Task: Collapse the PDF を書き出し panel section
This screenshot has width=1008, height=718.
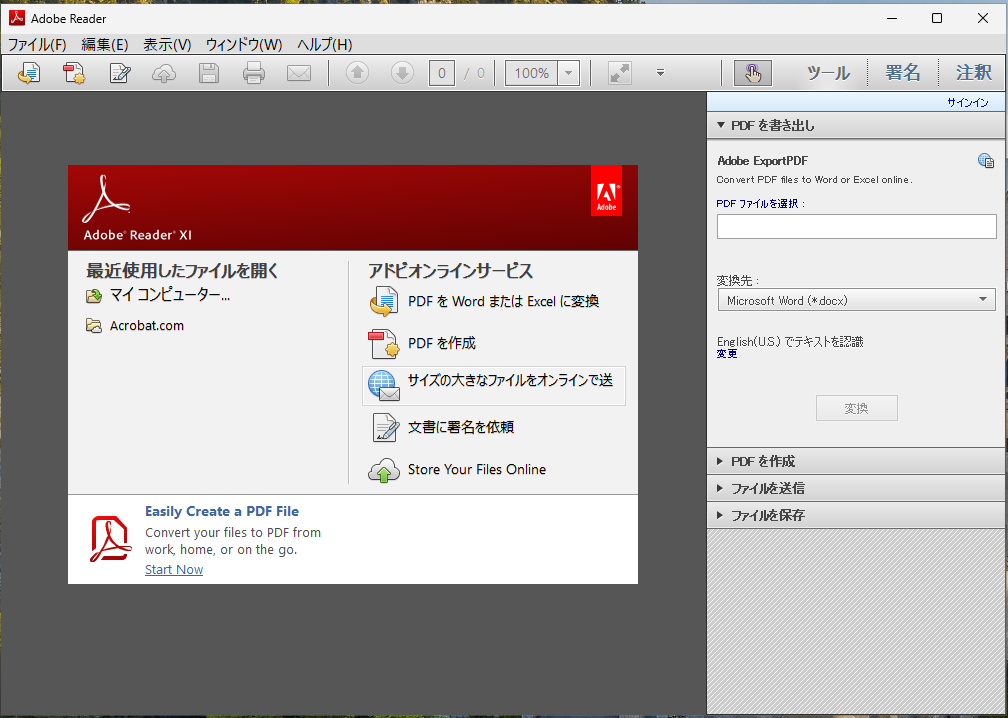Action: coord(772,125)
